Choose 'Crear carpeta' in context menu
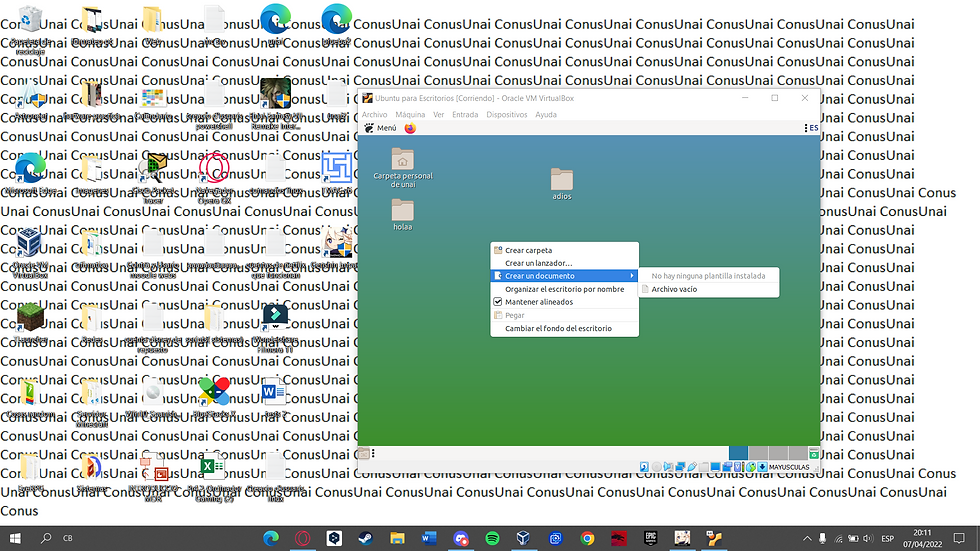This screenshot has width=980, height=551. click(564, 250)
